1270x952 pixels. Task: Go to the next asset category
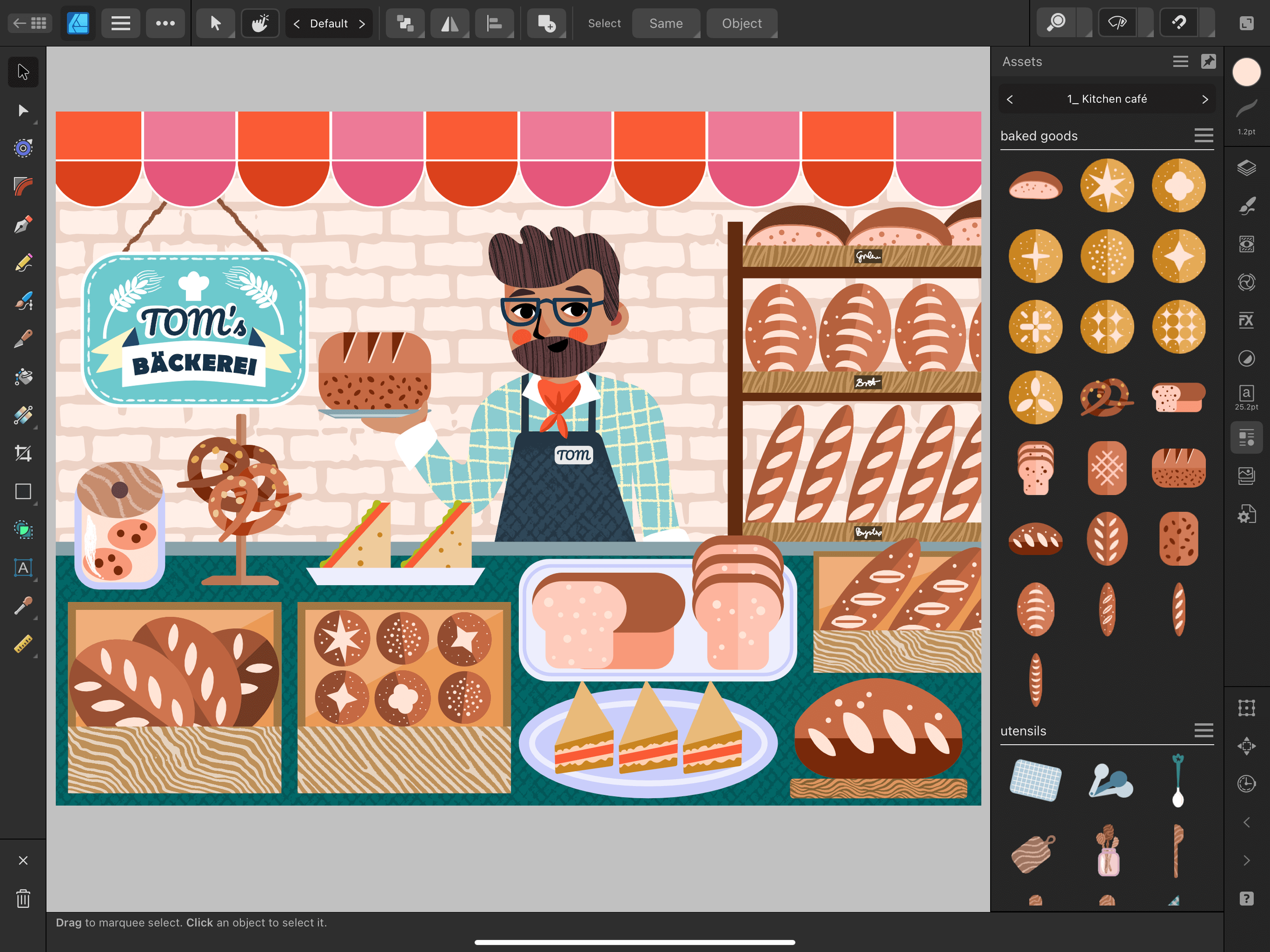(1204, 99)
